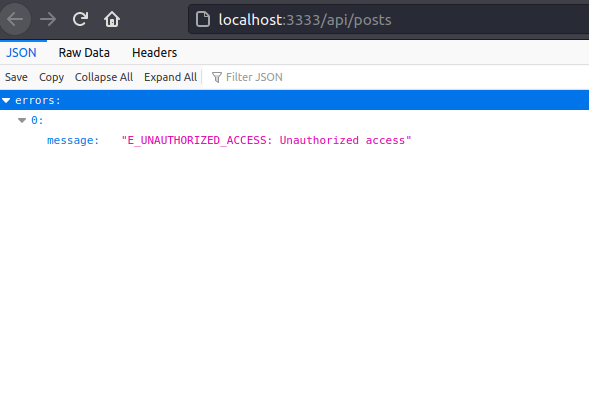
Task: Collapse the 0 array item triangle
Action: (22, 121)
